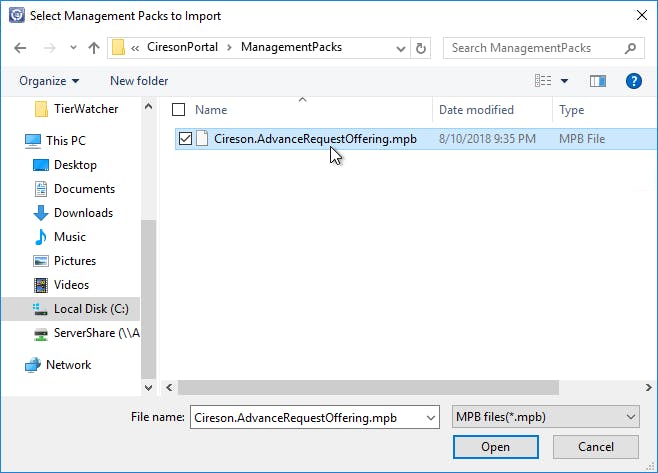Expand the File name dropdown
Viewport: 658px width, 473px height.
coord(431,418)
